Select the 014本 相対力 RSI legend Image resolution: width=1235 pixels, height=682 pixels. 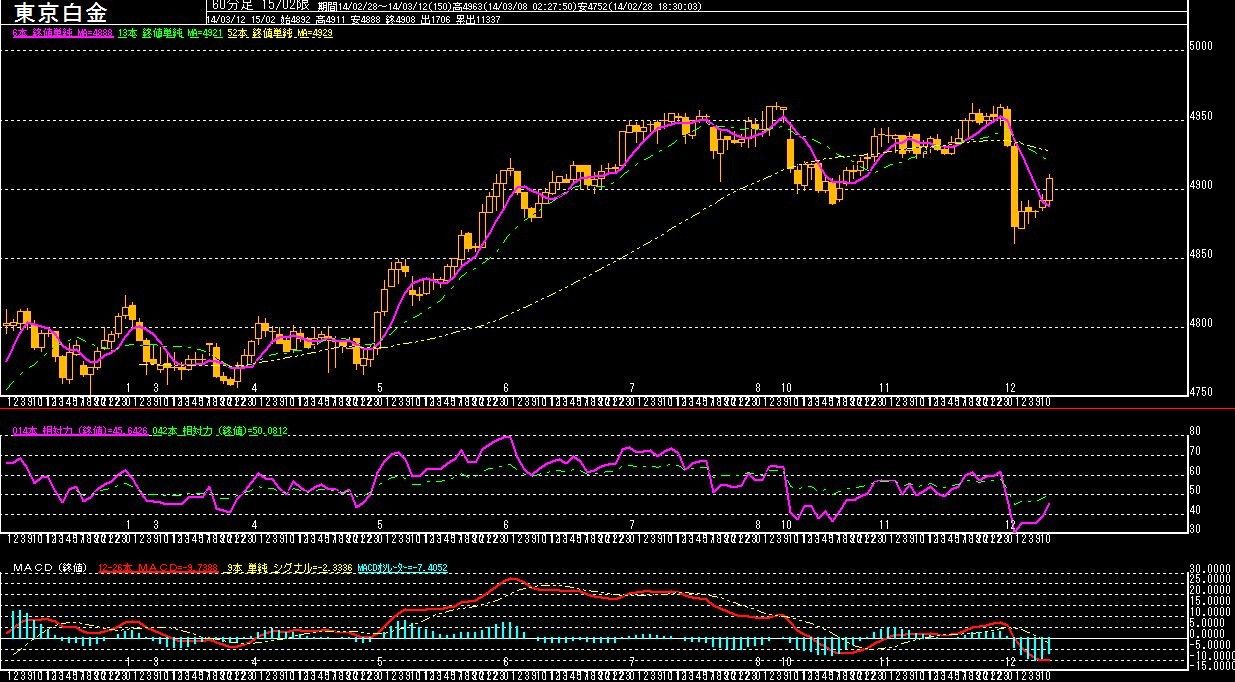pyautogui.click(x=81, y=431)
